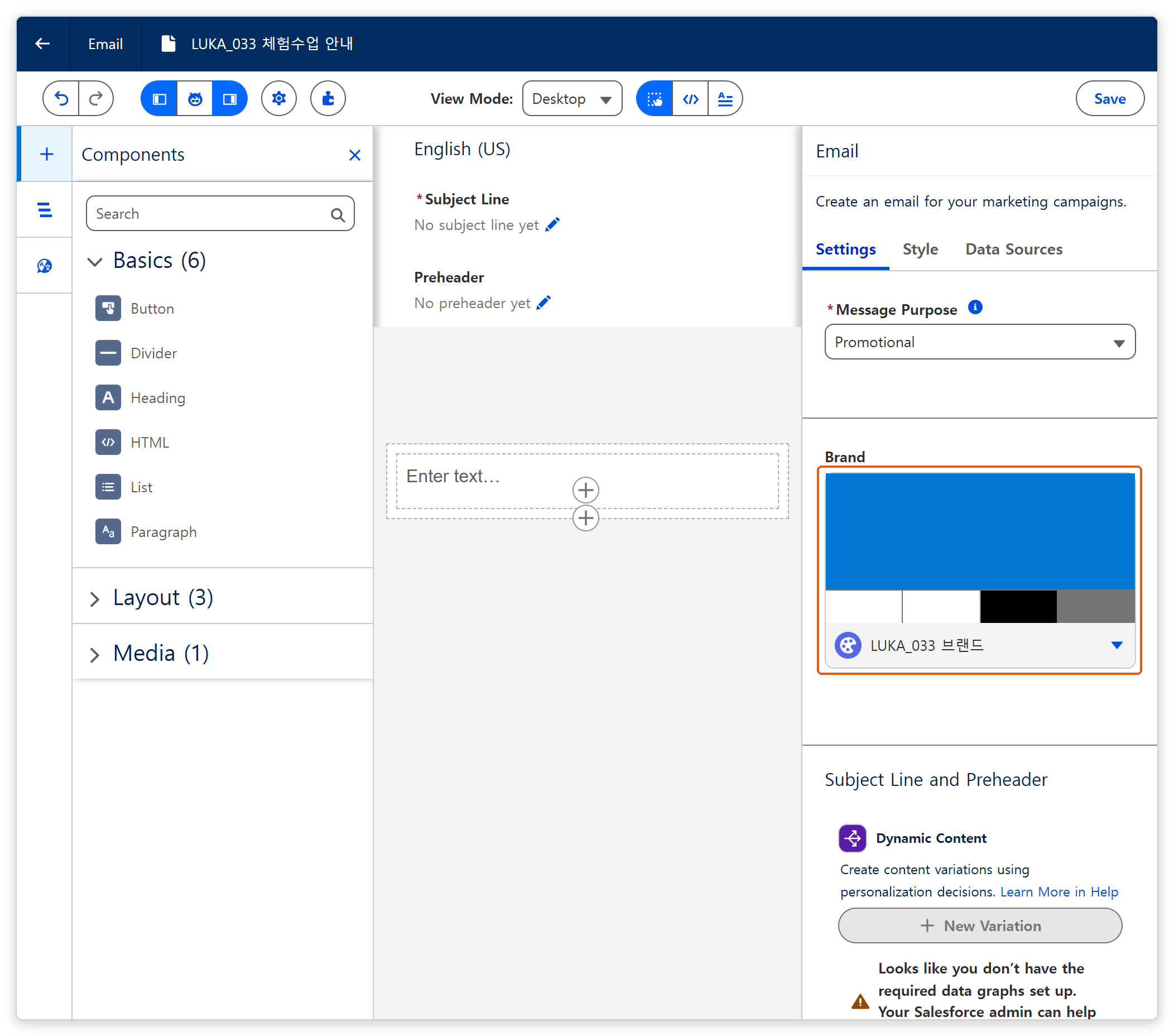Close the Components panel

pyautogui.click(x=355, y=155)
